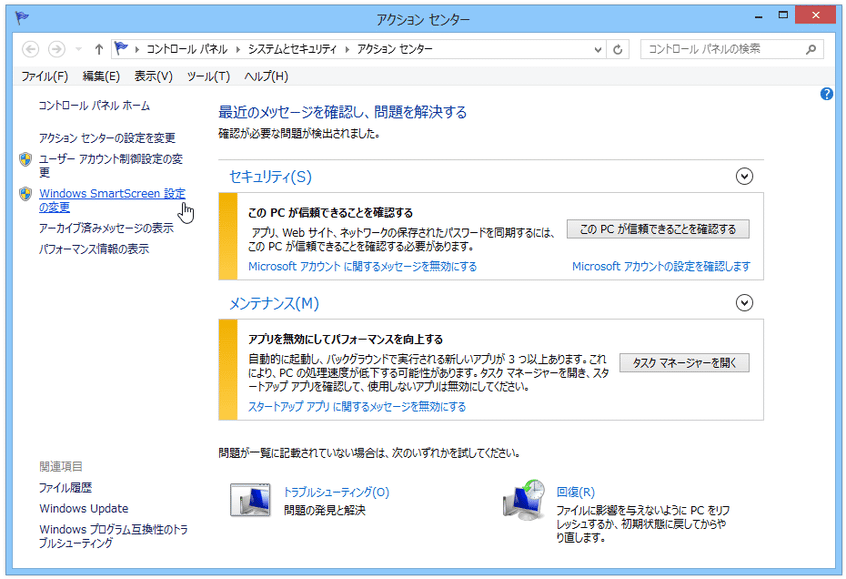Viewport: 846px width, 579px height.
Task: Open アーカイブ済みメッセージの表示
Action: pos(106,228)
